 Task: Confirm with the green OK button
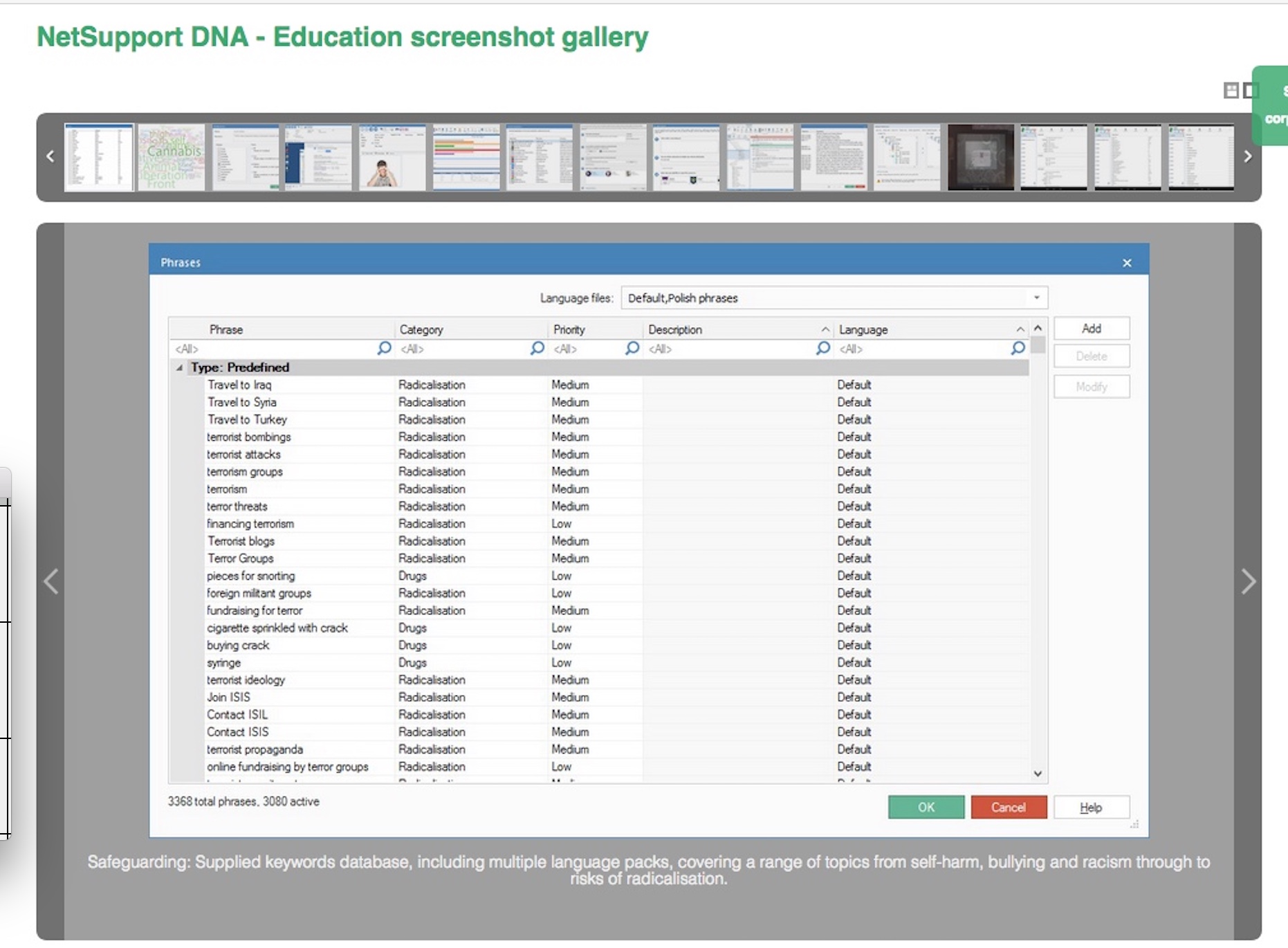pos(926,807)
